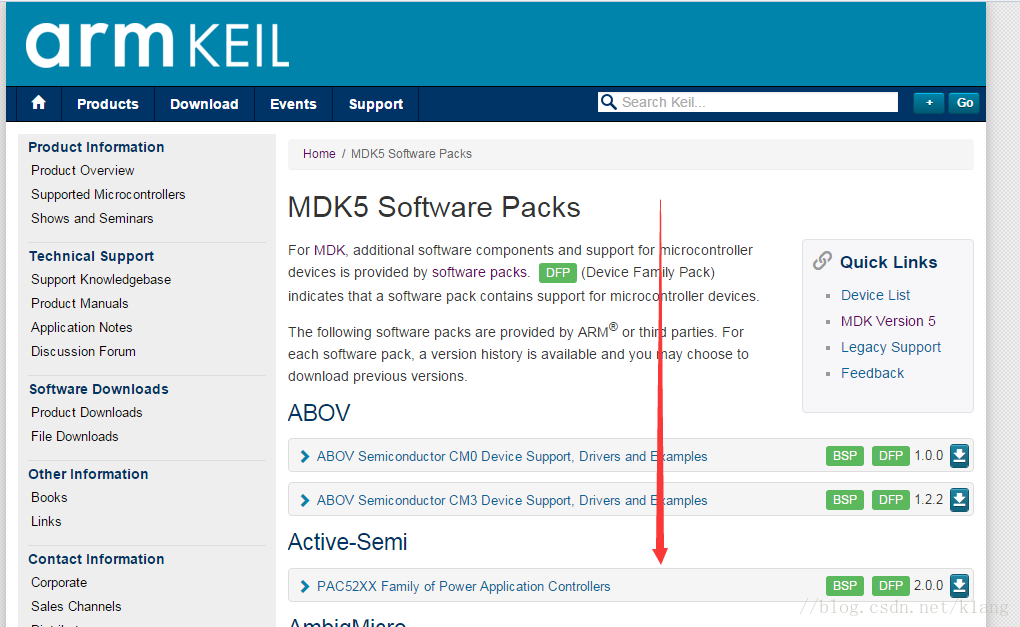
Task: Click DFP badge on PAC52XX row
Action: (891, 586)
